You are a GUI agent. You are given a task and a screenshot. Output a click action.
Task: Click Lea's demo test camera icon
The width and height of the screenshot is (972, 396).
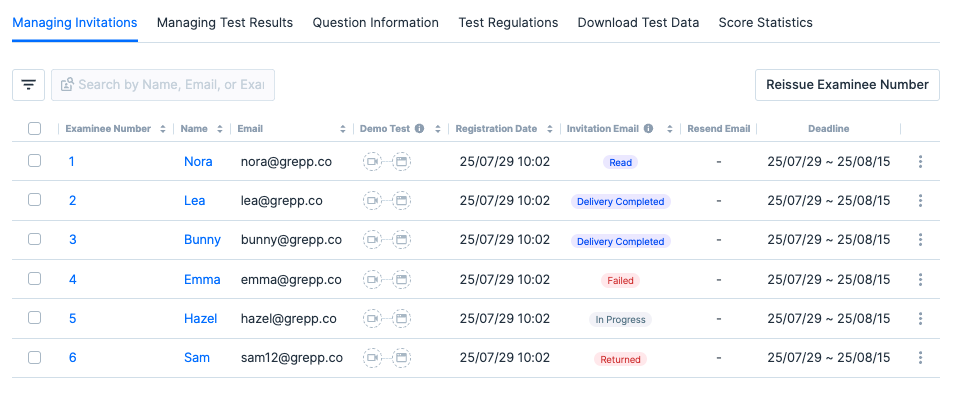[x=373, y=201]
